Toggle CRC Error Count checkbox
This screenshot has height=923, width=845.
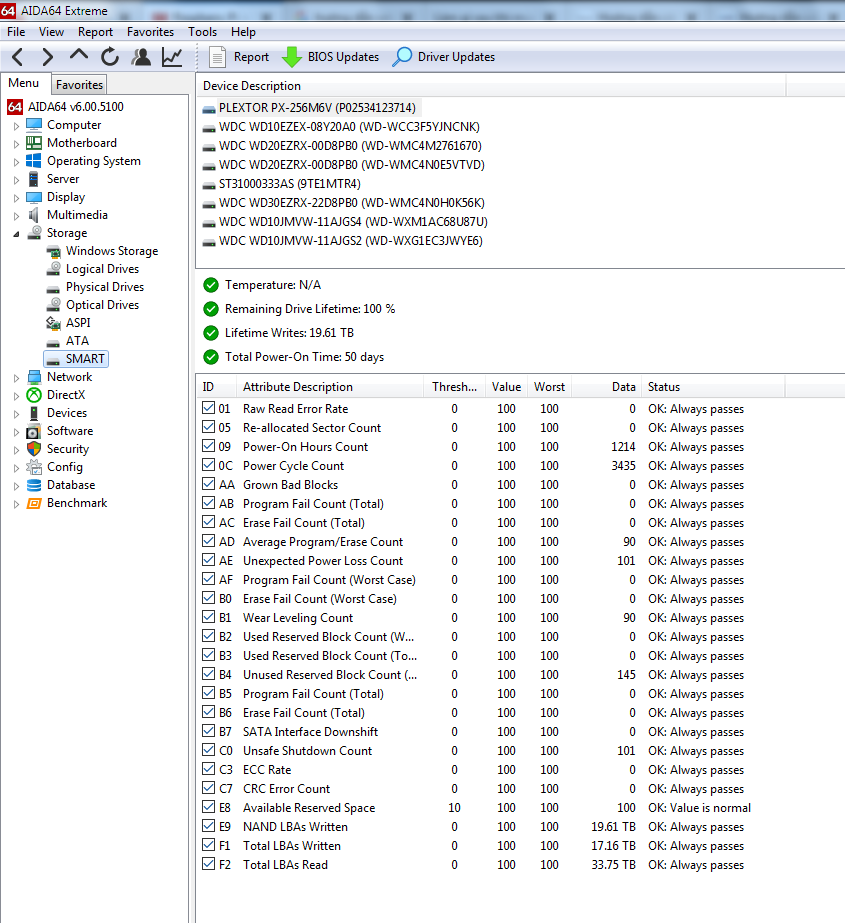click(x=208, y=788)
